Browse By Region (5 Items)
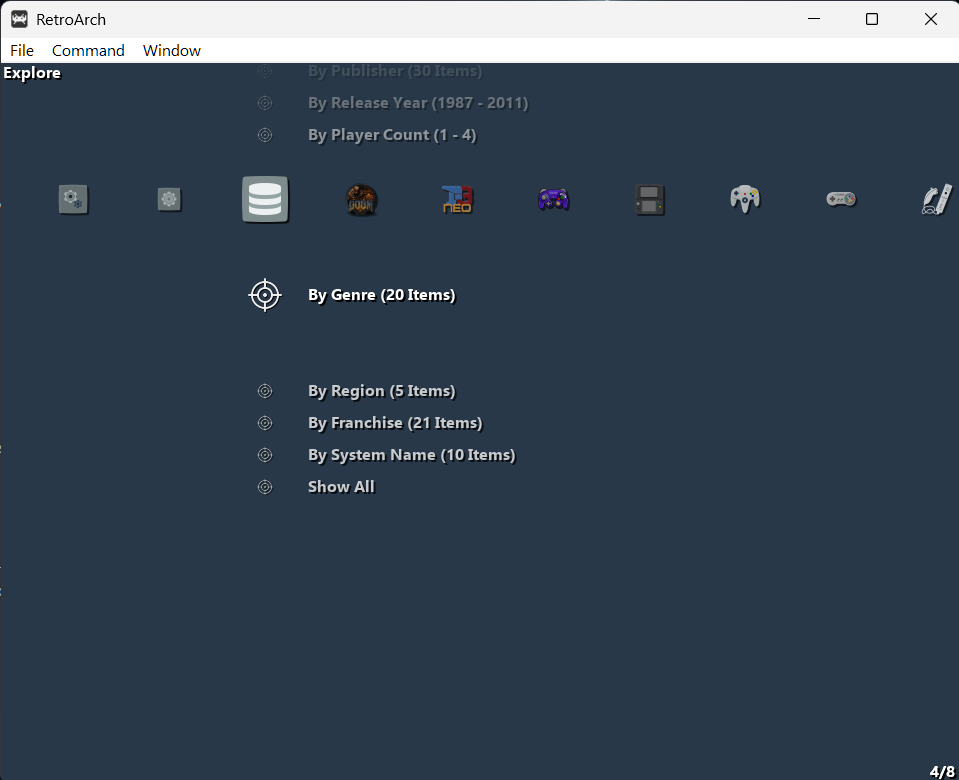Viewport: 959px width, 780px height. pos(381,391)
